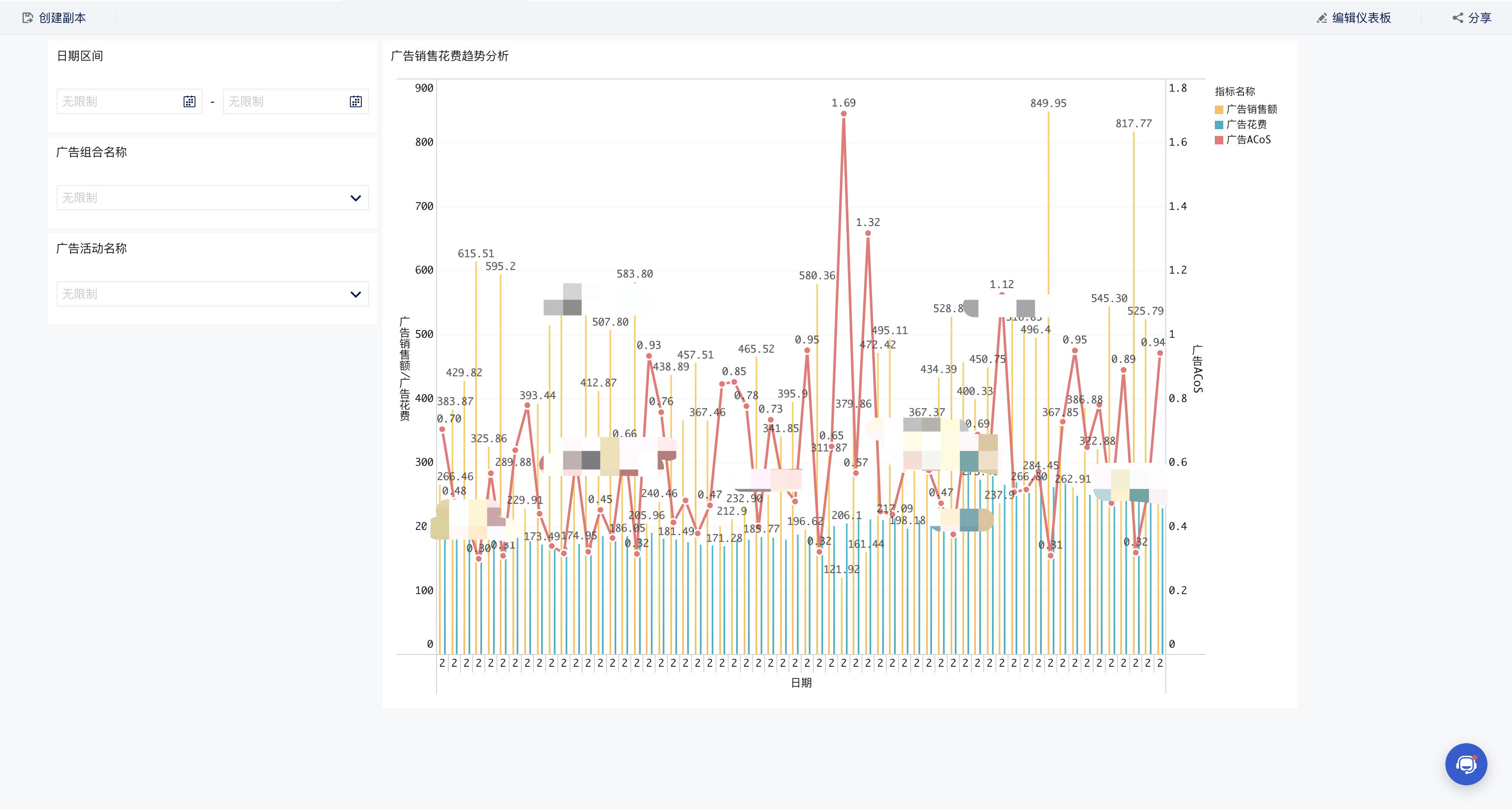Click the 分享 label
1512x809 pixels.
coord(1479,18)
